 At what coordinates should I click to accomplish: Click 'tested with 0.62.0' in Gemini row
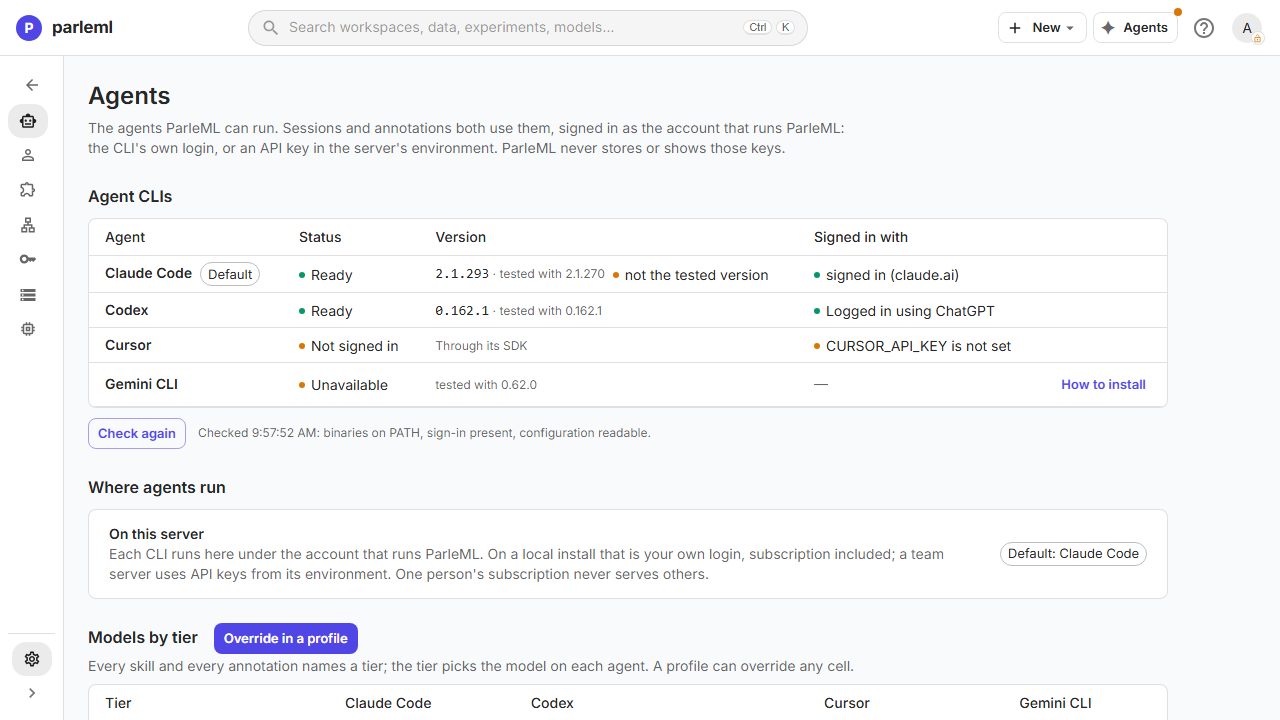(x=486, y=385)
